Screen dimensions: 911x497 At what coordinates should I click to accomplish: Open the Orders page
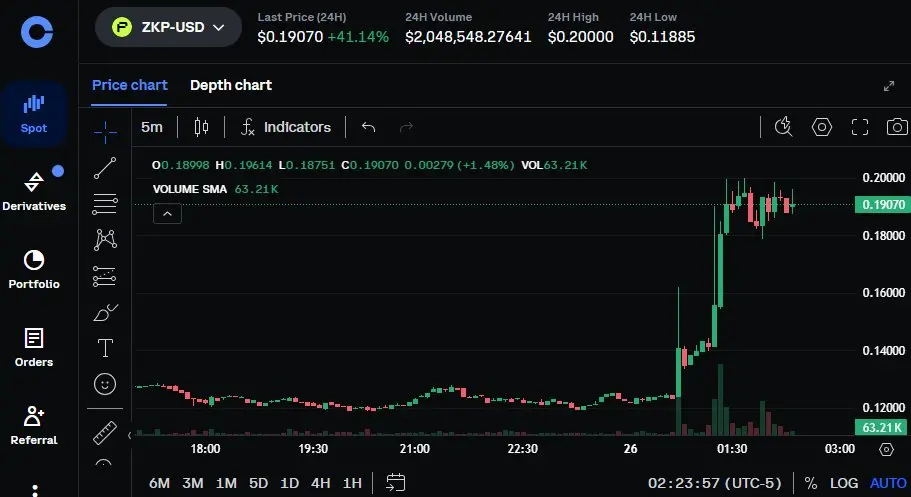click(x=34, y=347)
